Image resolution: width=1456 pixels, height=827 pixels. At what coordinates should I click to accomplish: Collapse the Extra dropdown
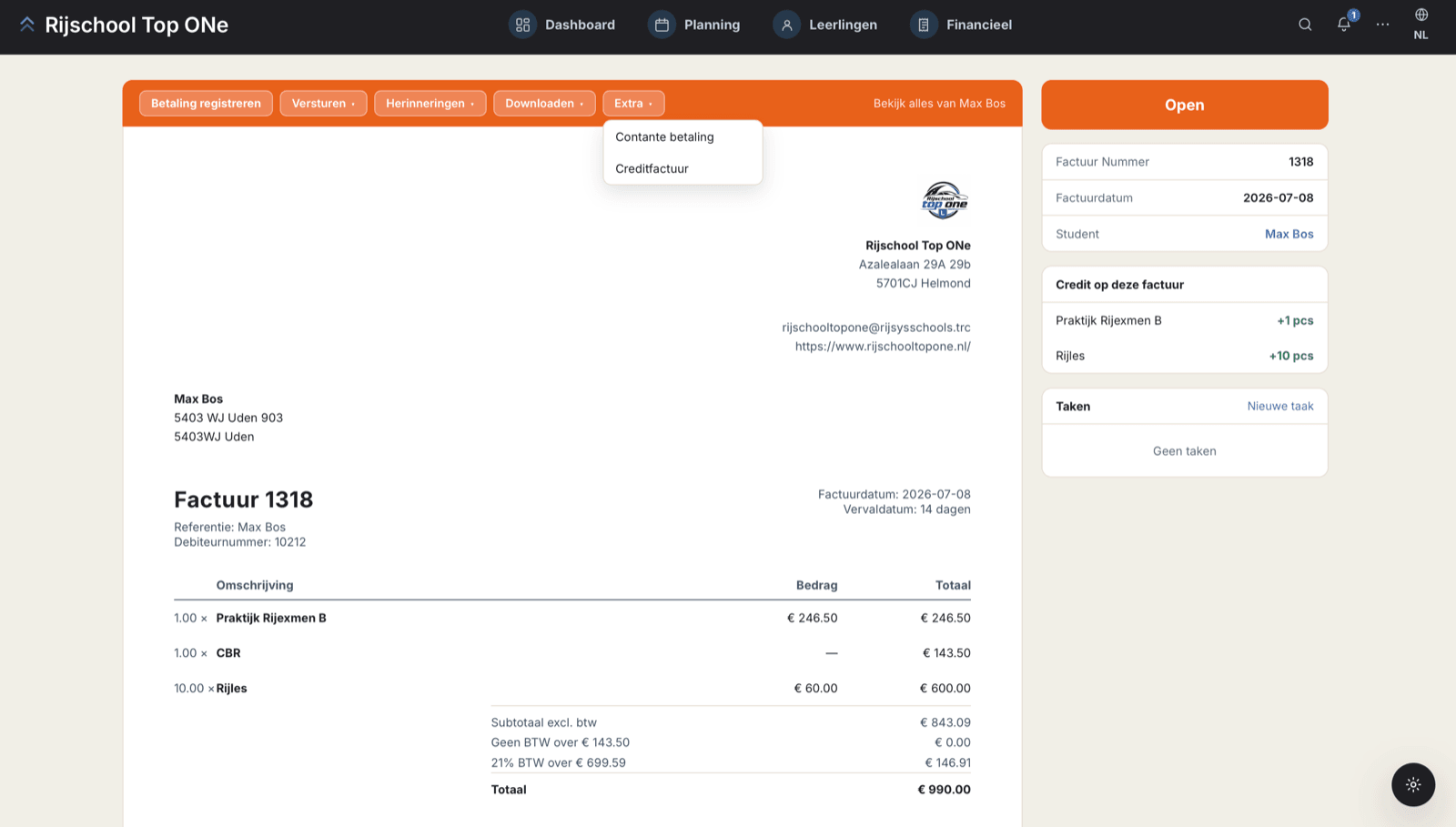pos(633,104)
